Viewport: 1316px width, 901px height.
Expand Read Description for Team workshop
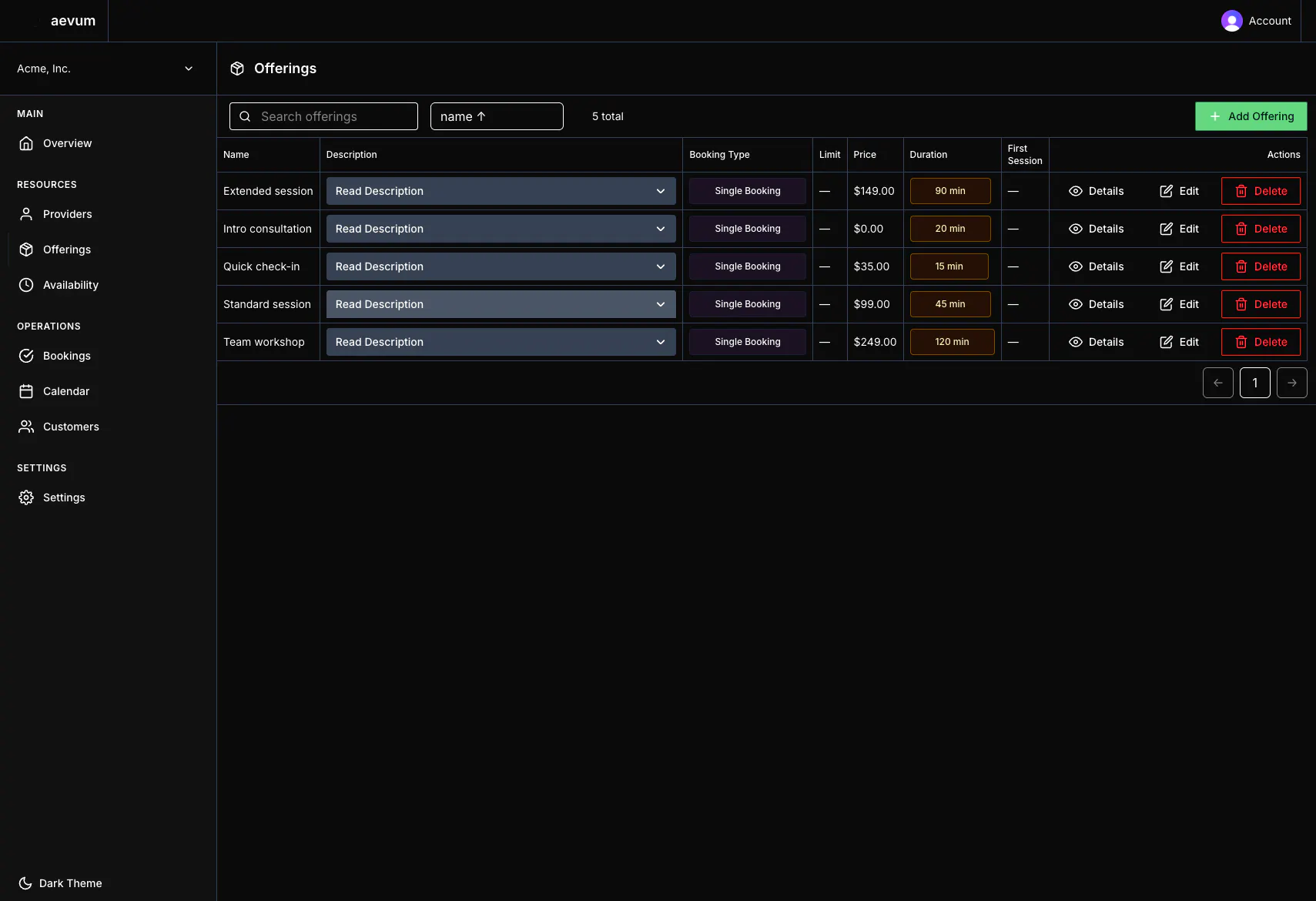coord(501,342)
